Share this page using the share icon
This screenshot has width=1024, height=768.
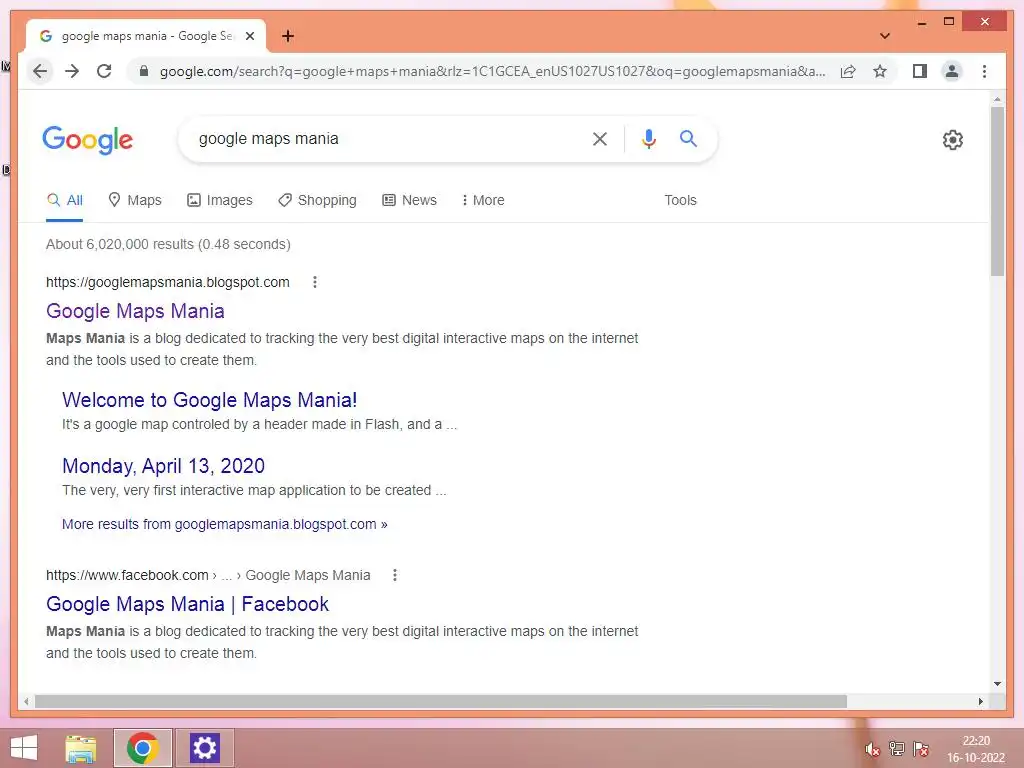click(x=848, y=71)
